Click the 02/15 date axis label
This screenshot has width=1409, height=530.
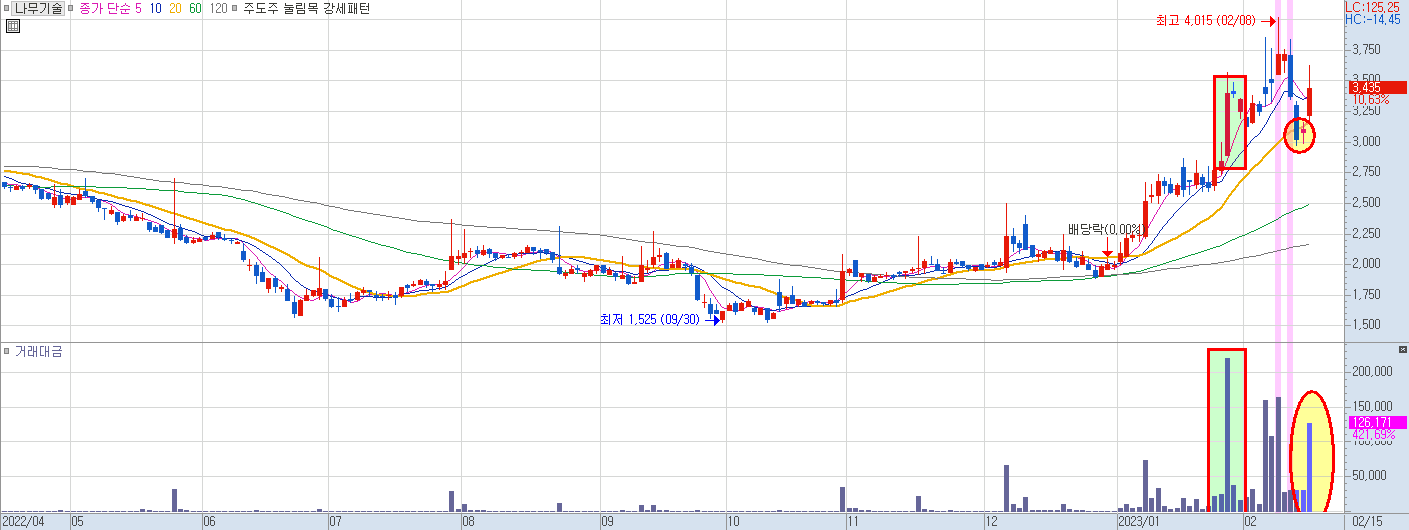tap(1368, 522)
